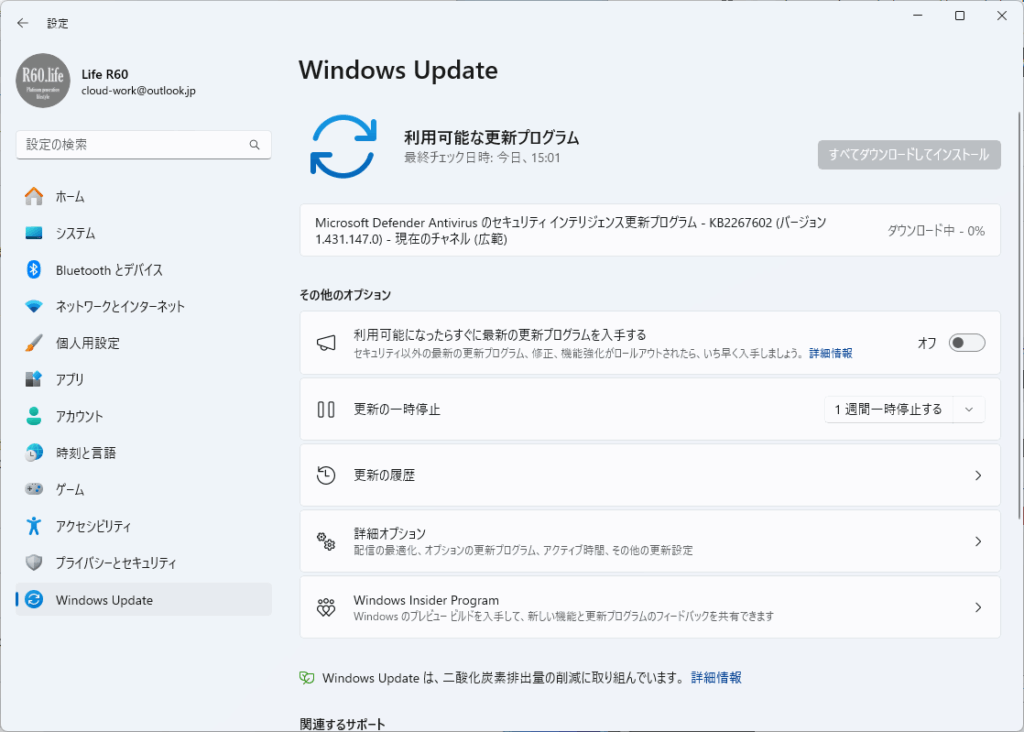This screenshot has width=1024, height=732.
Task: Click the large blue Windows Update sync icon
Action: 343,146
